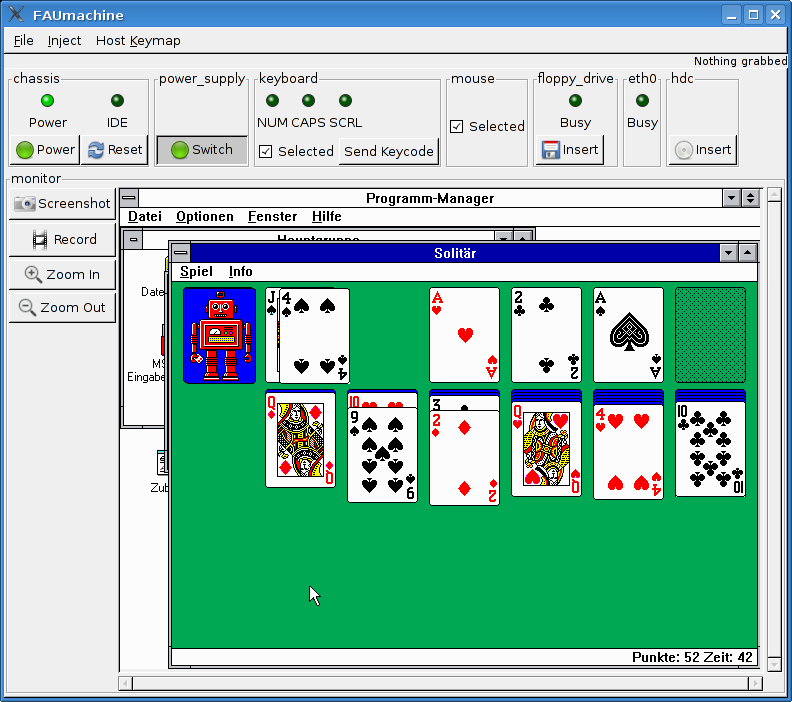
Task: Open the Solitär system menu box
Action: point(181,253)
